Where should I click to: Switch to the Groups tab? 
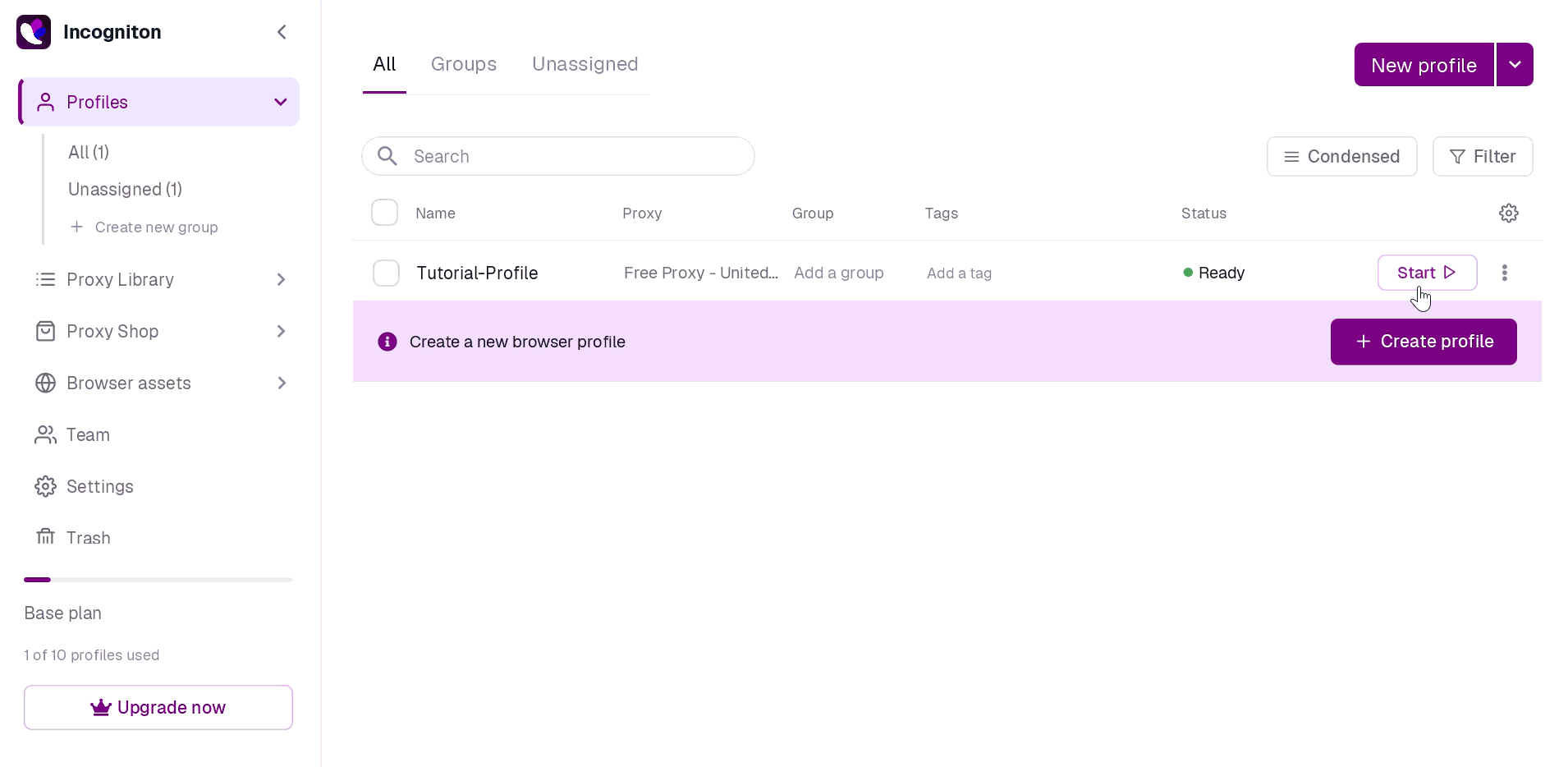pos(464,64)
